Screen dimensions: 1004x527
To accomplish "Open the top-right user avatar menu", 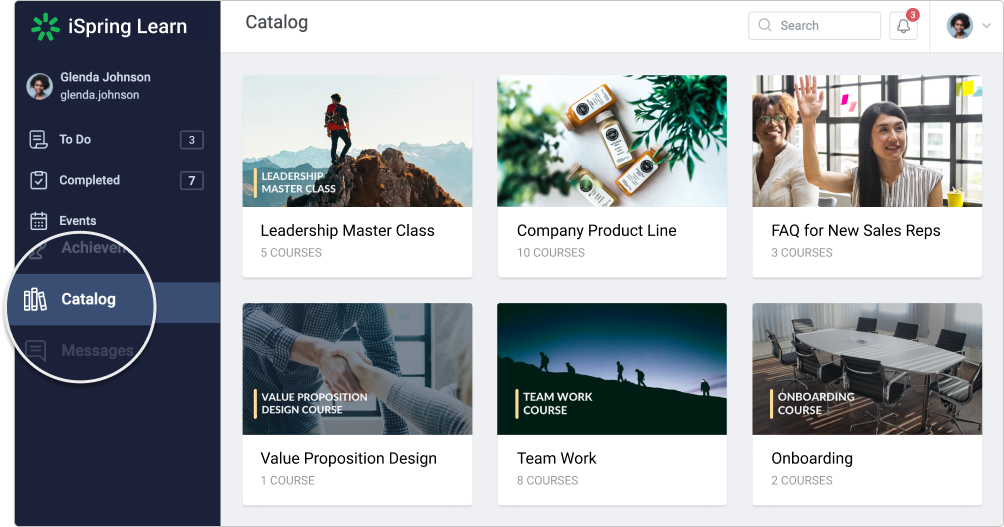I will point(960,27).
